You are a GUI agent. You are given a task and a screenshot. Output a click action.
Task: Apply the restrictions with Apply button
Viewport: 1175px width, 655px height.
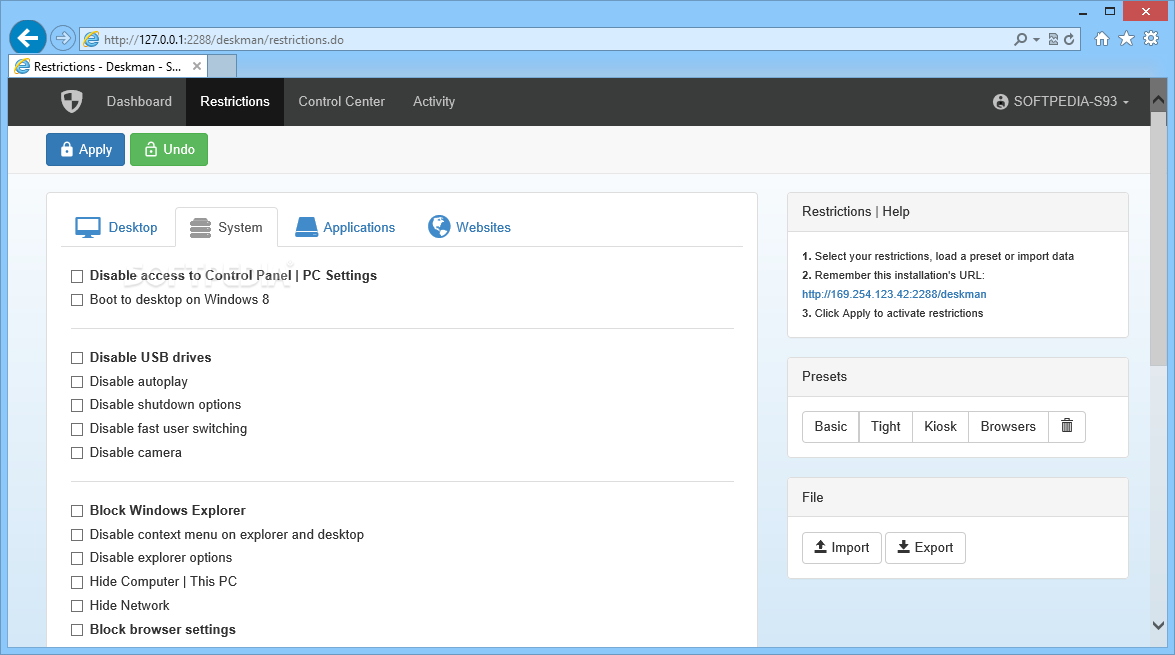(x=85, y=149)
